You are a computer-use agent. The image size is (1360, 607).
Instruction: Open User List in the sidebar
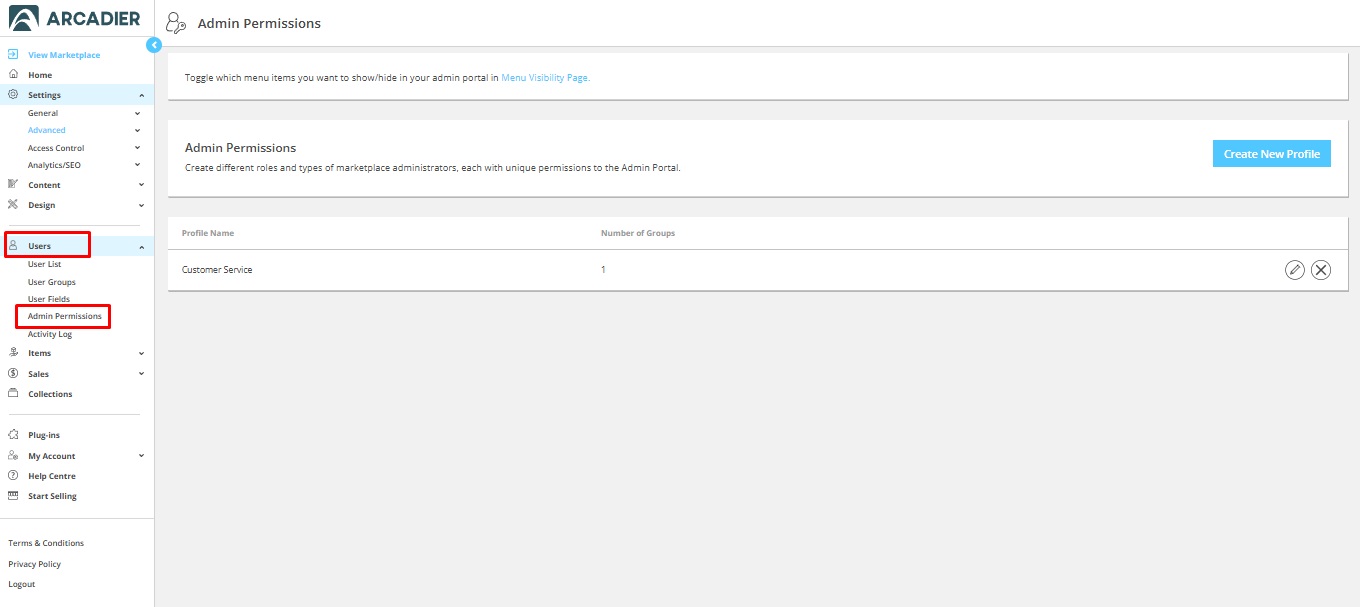point(45,264)
